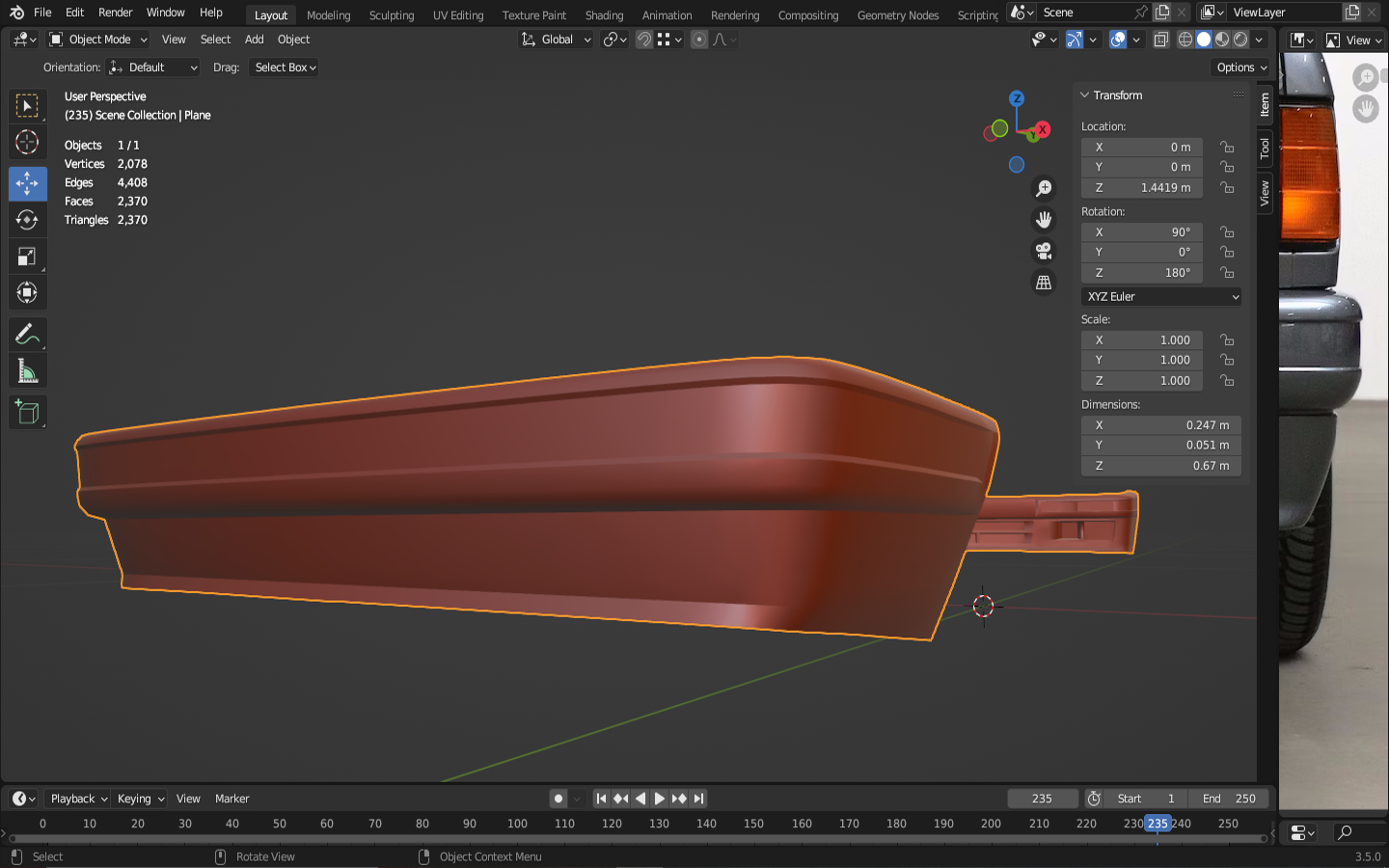The width and height of the screenshot is (1389, 868).
Task: Open the Playback dropdown in timeline
Action: [x=78, y=799]
